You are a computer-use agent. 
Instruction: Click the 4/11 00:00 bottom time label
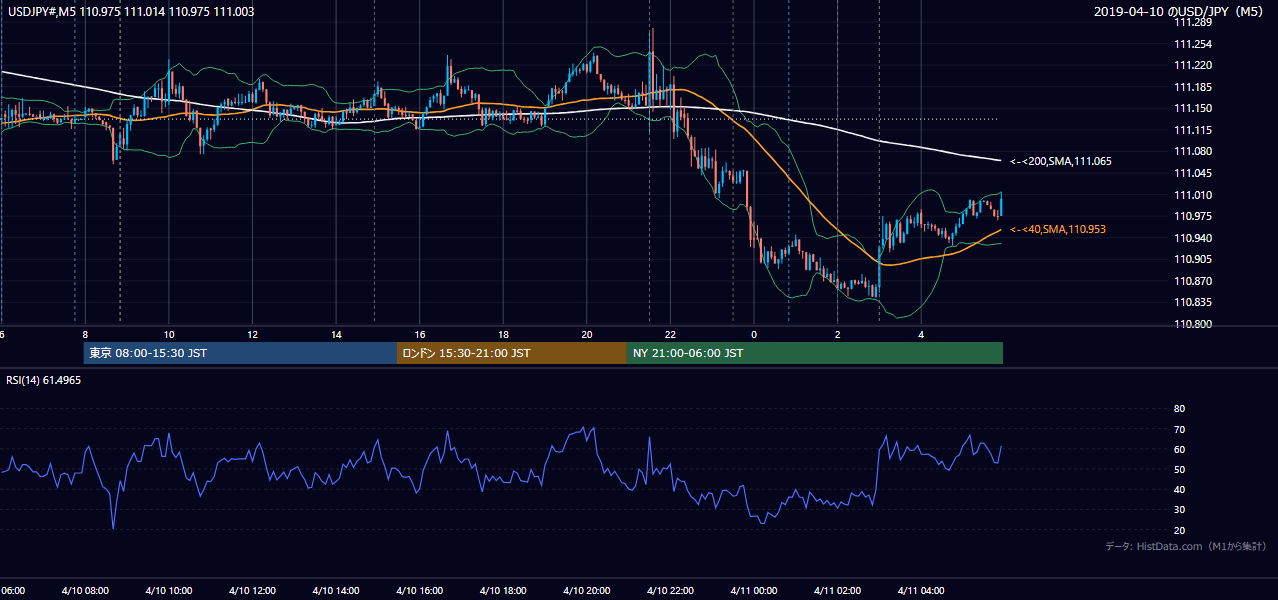[x=753, y=591]
